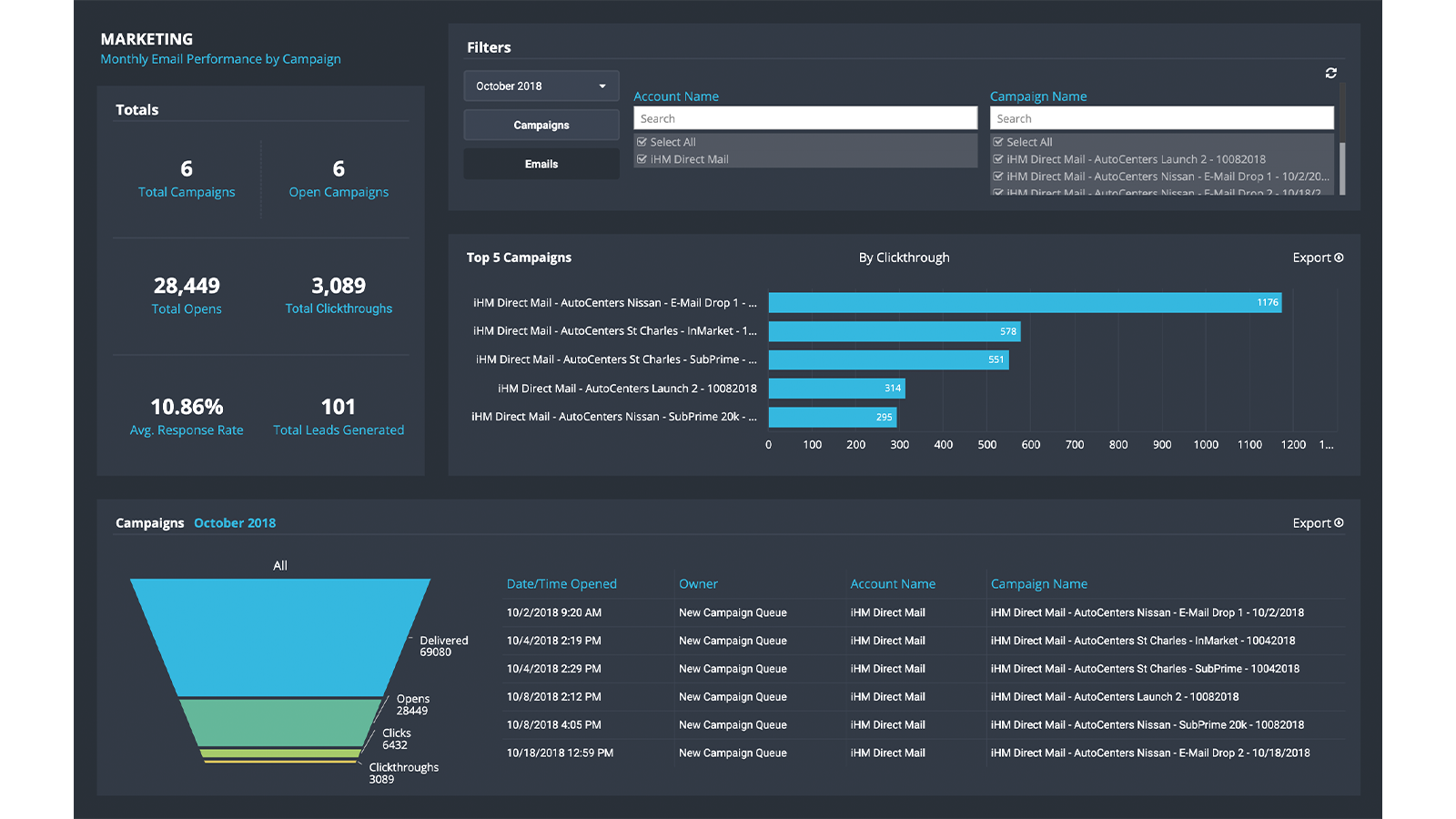Open the October 2018 month dropdown
Image resolution: width=1456 pixels, height=819 pixels.
click(x=541, y=86)
